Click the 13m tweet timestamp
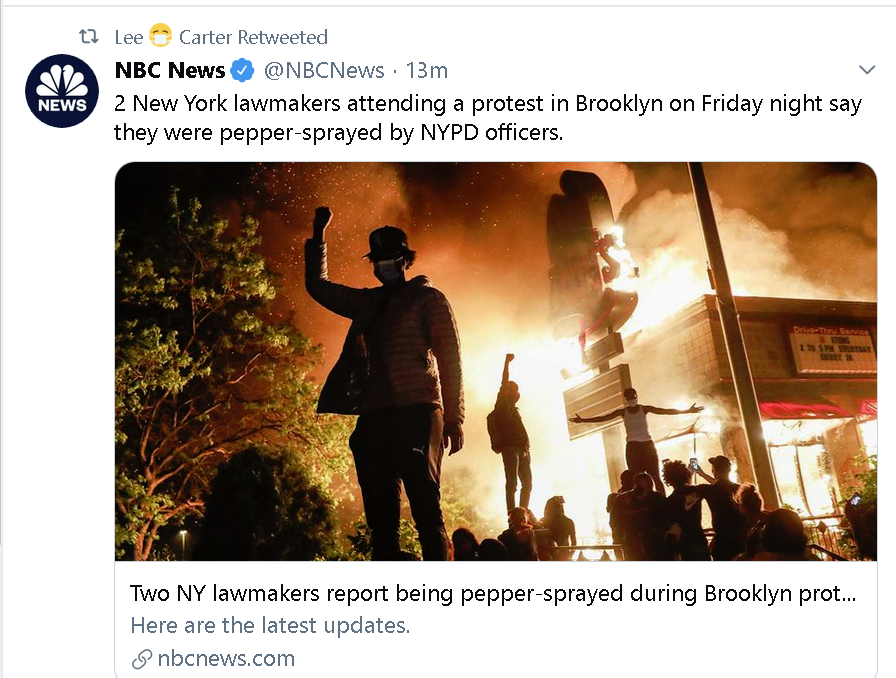Viewport: 896px width, 678px height. [426, 70]
